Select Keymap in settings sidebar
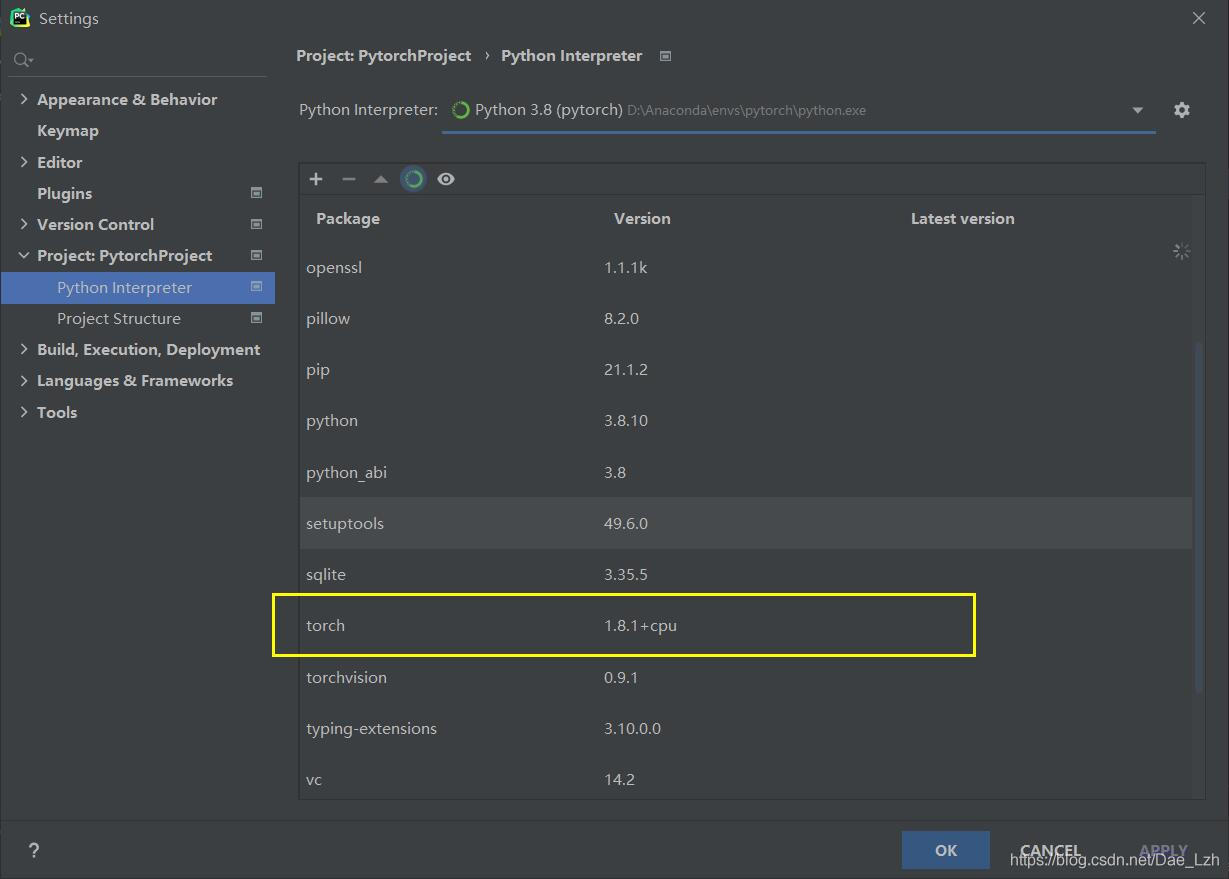 coord(67,131)
